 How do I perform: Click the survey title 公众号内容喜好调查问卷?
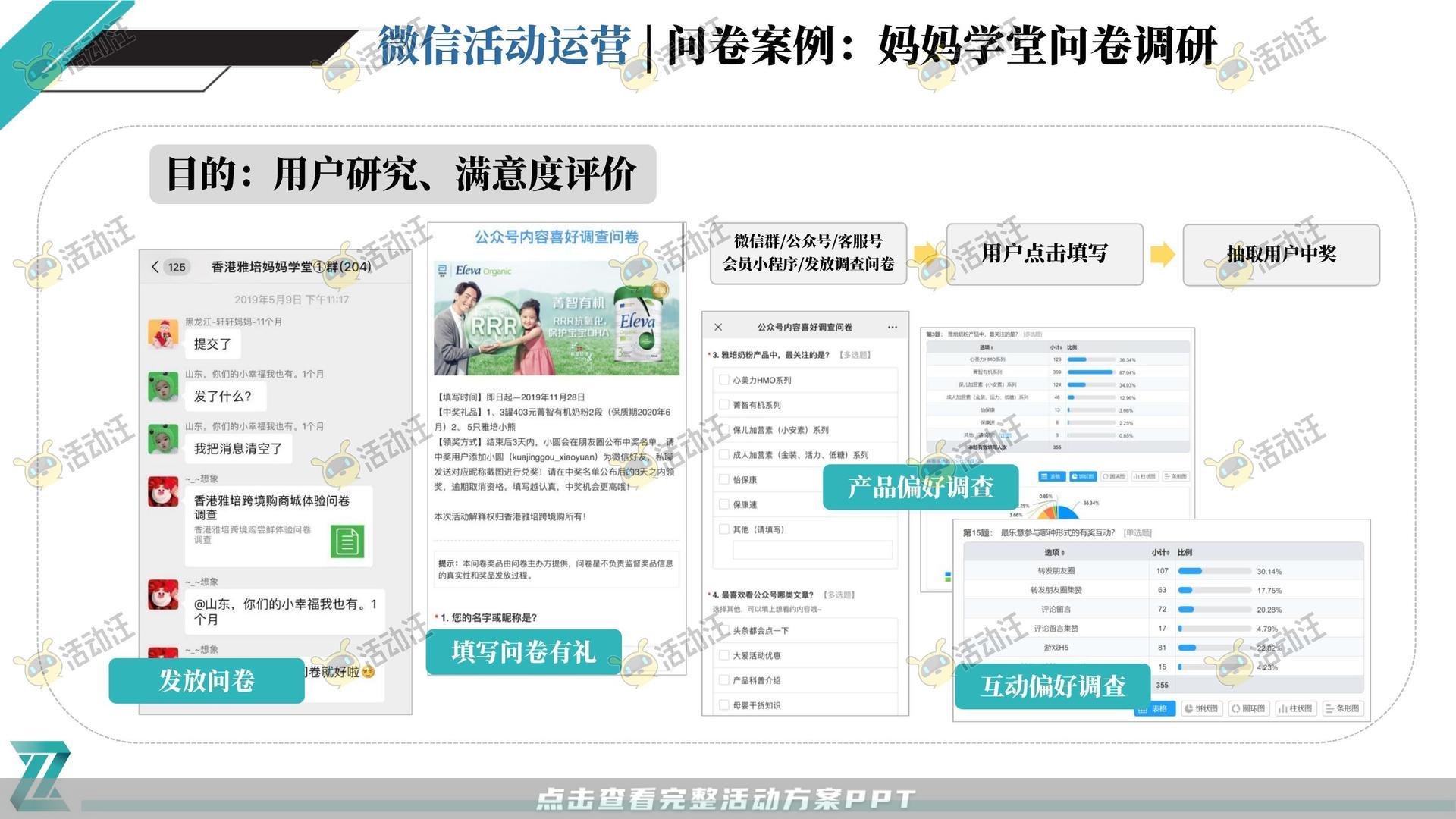coord(556,237)
